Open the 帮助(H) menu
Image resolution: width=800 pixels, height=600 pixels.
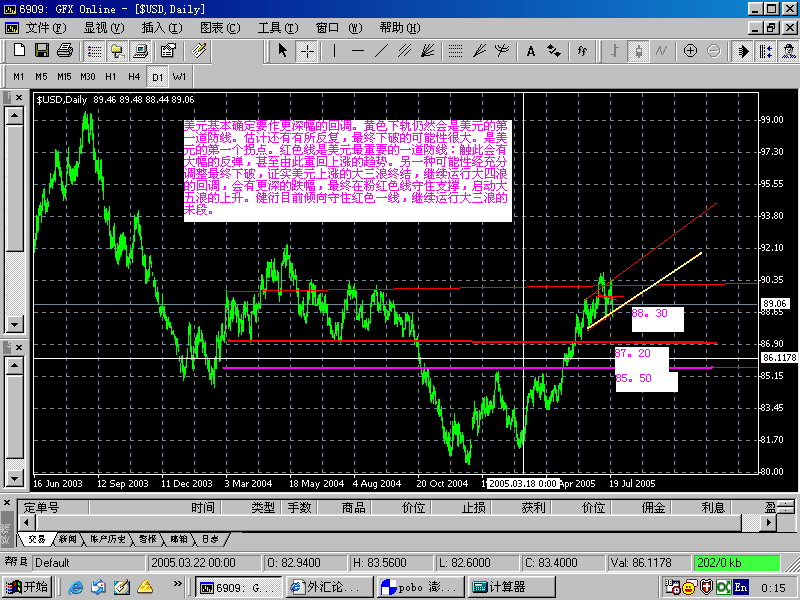[400, 28]
